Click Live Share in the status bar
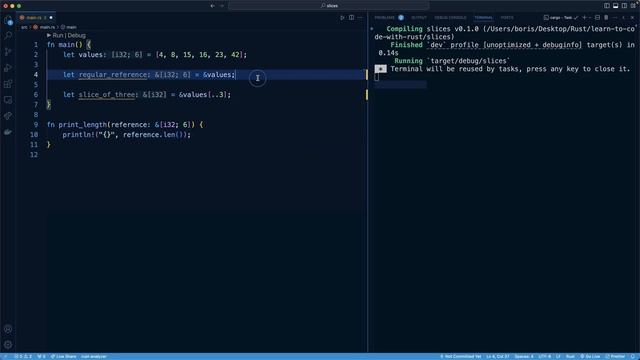Viewport: 640px width, 360px height. tap(63, 356)
